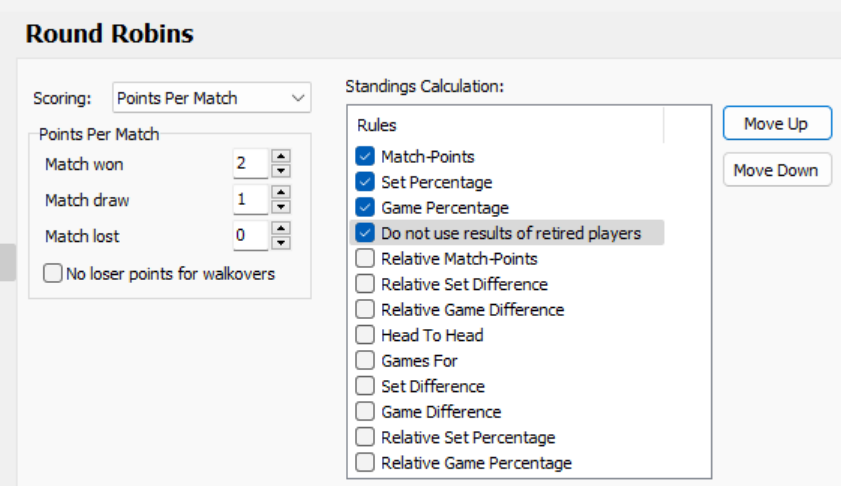The image size is (841, 486).
Task: Uncheck the Game Percentage rule
Action: 365,208
